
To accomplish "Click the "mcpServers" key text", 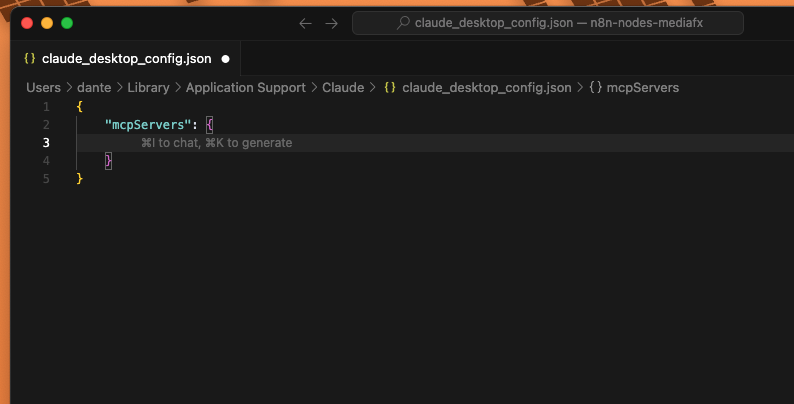I will pos(147,125).
